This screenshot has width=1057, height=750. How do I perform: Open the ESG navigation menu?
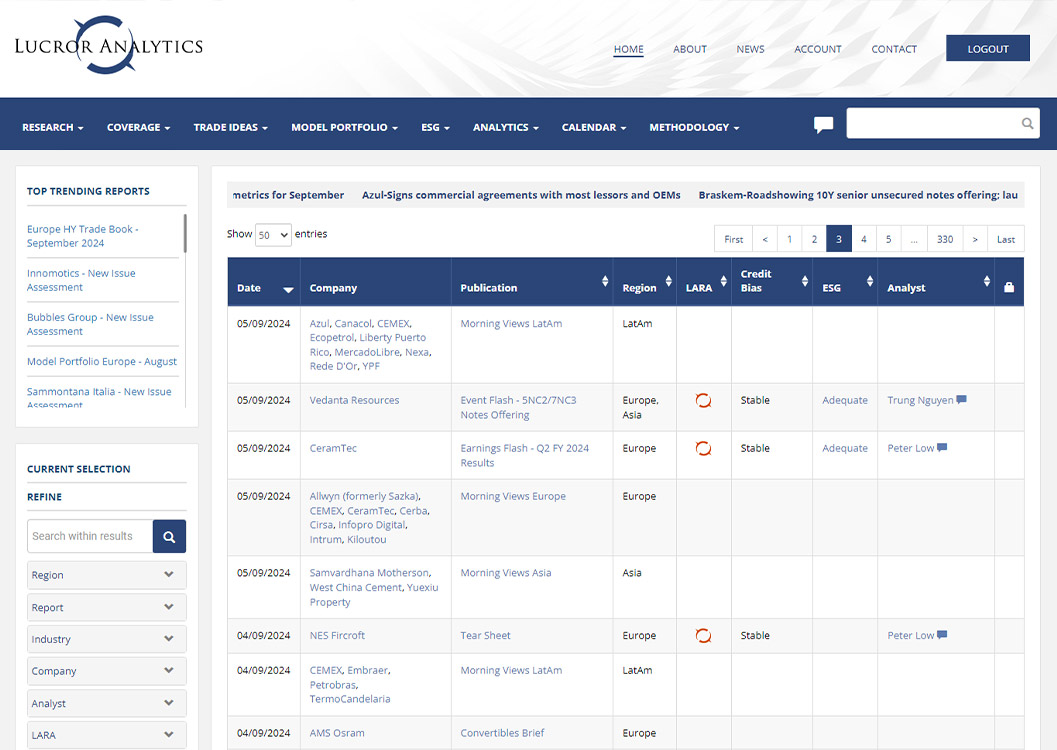(x=435, y=127)
